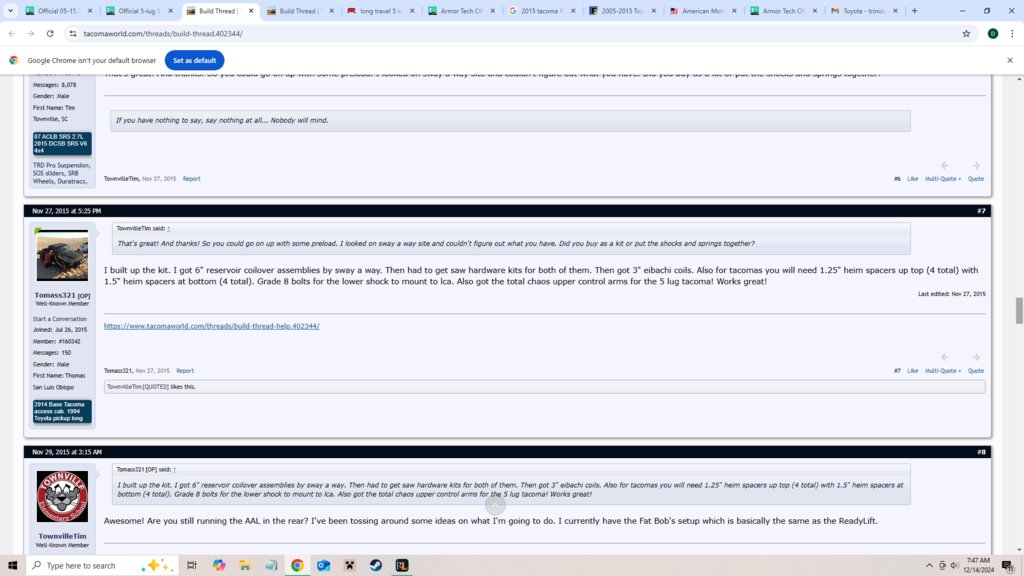Open the #8 permalink in post header

[x=981, y=452]
